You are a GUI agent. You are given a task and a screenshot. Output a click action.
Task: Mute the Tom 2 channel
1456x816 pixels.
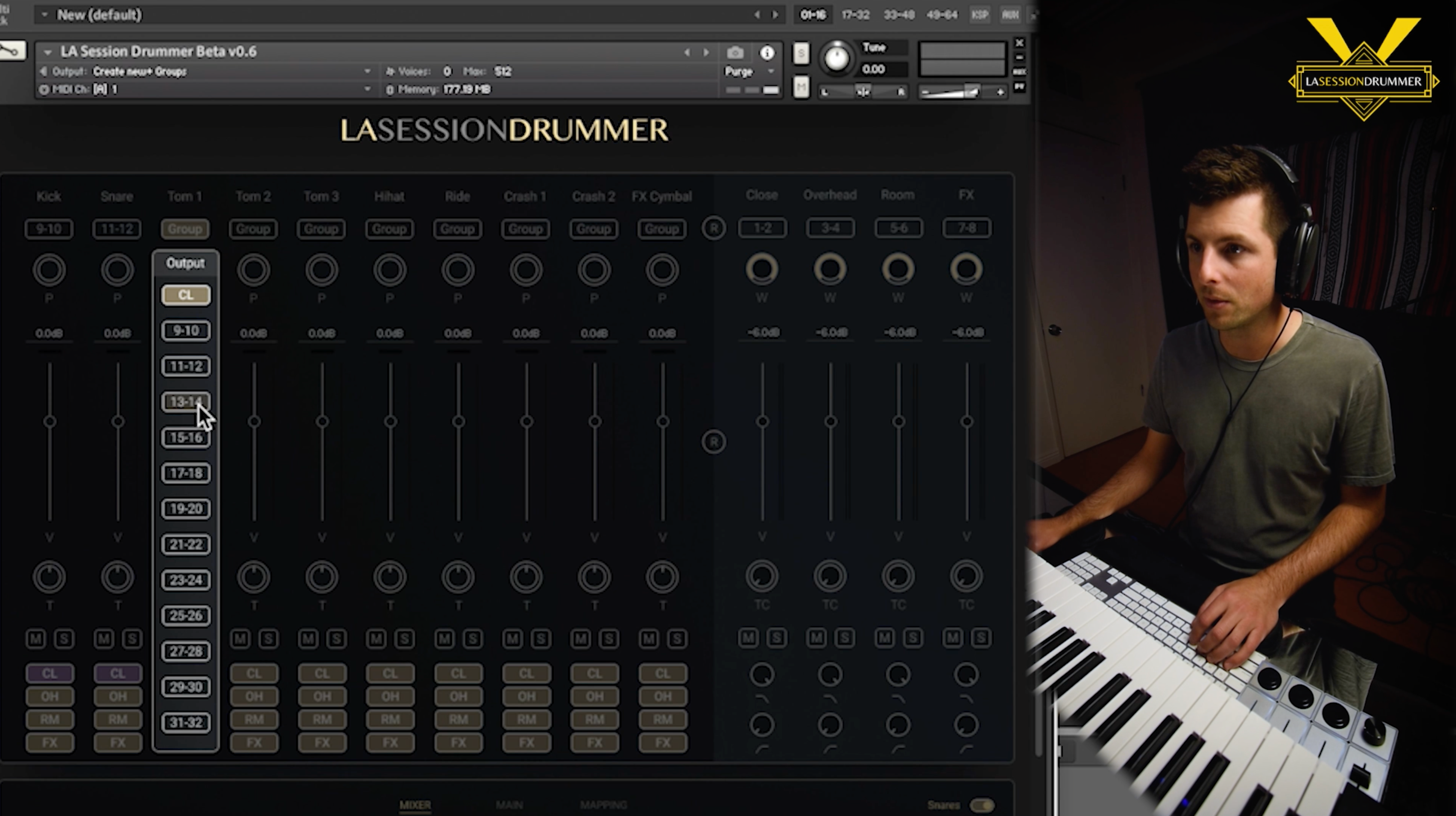point(240,639)
